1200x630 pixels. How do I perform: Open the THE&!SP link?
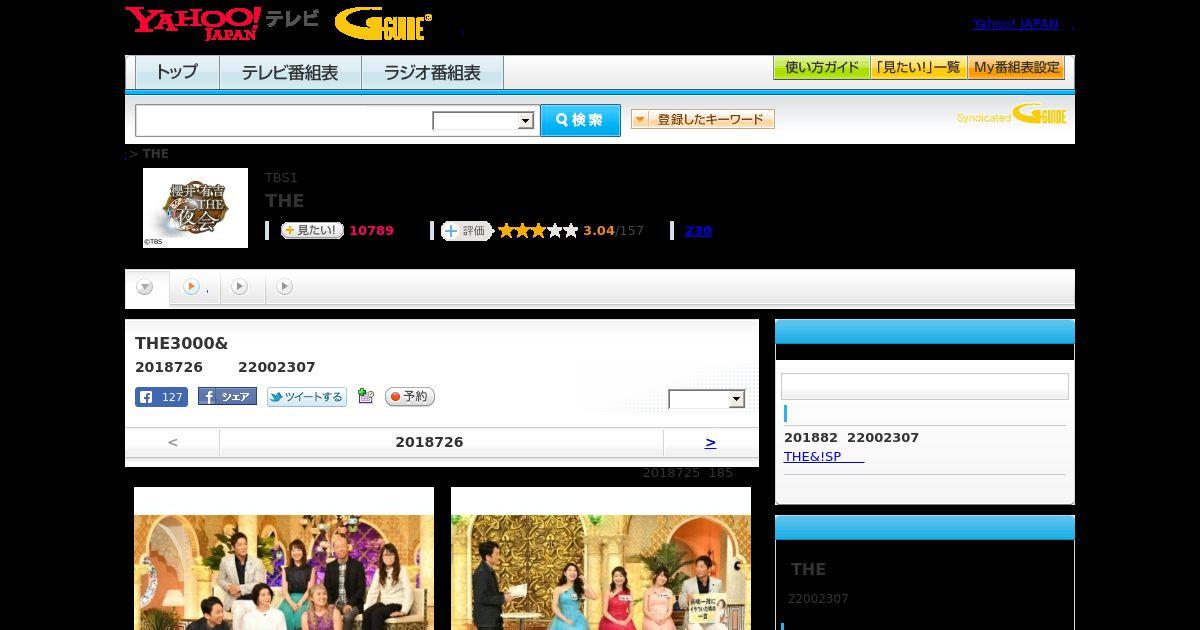pyautogui.click(x=824, y=457)
